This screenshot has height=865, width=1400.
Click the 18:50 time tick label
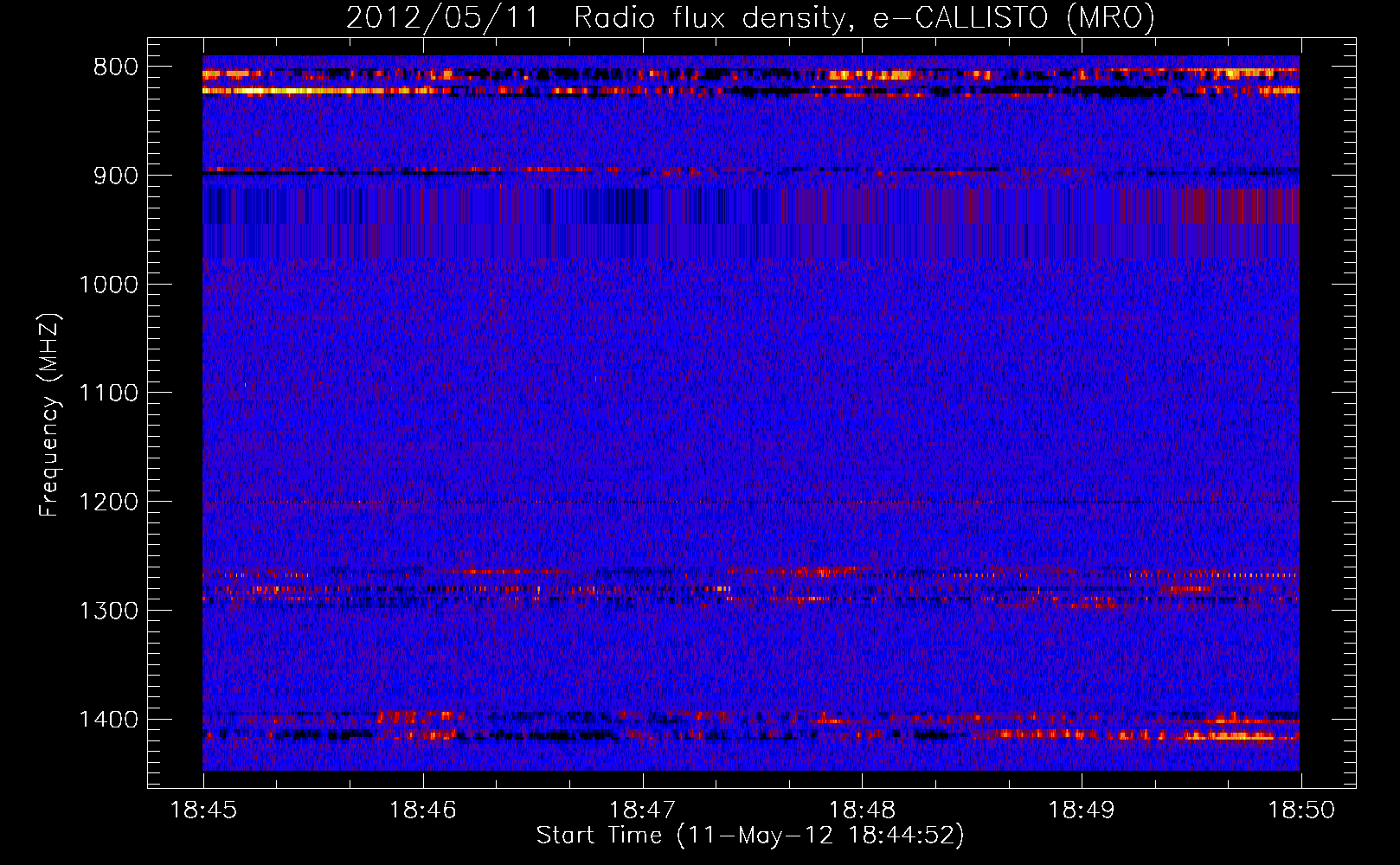pyautogui.click(x=1301, y=811)
